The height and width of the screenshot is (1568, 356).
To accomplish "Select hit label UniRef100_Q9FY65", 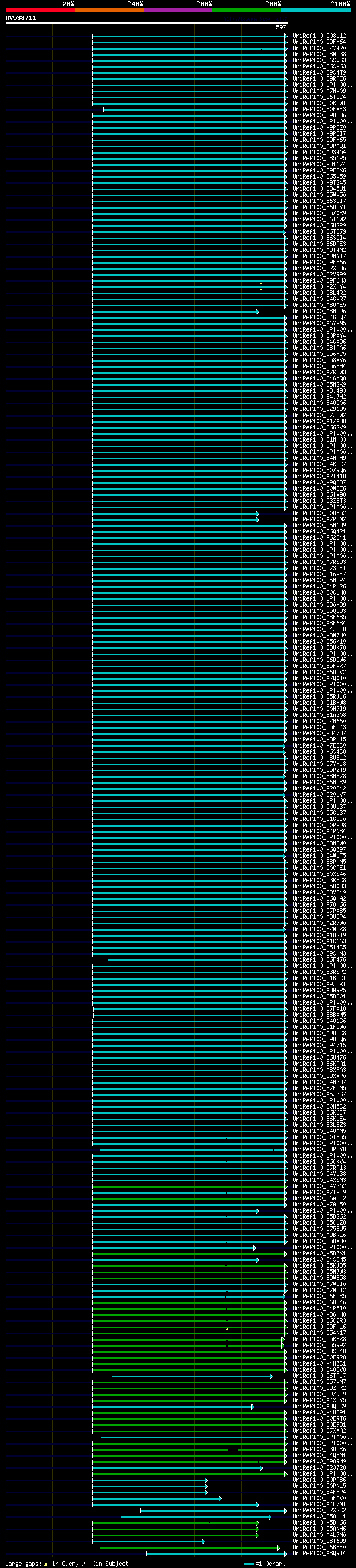I will [319, 140].
